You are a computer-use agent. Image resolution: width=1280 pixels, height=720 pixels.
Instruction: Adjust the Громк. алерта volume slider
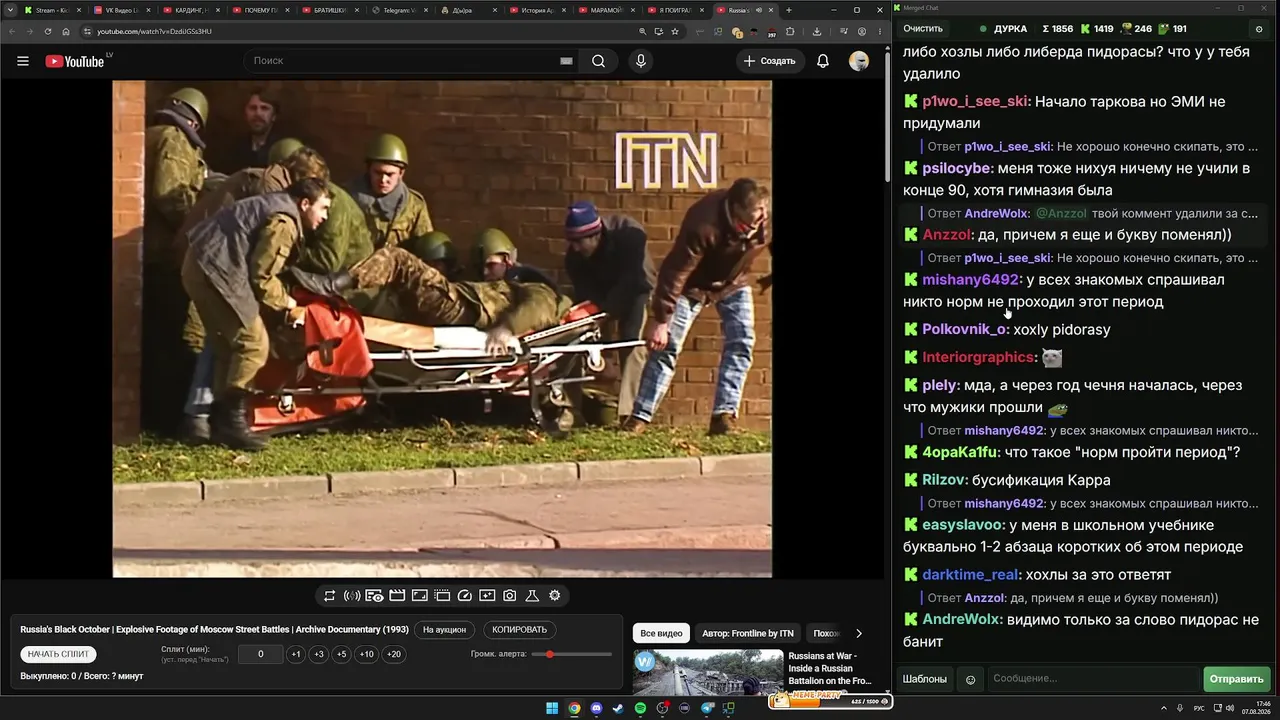click(572, 654)
